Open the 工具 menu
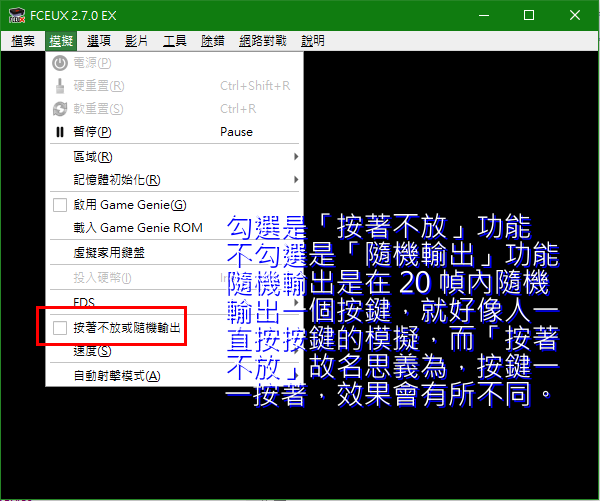 tap(174, 41)
